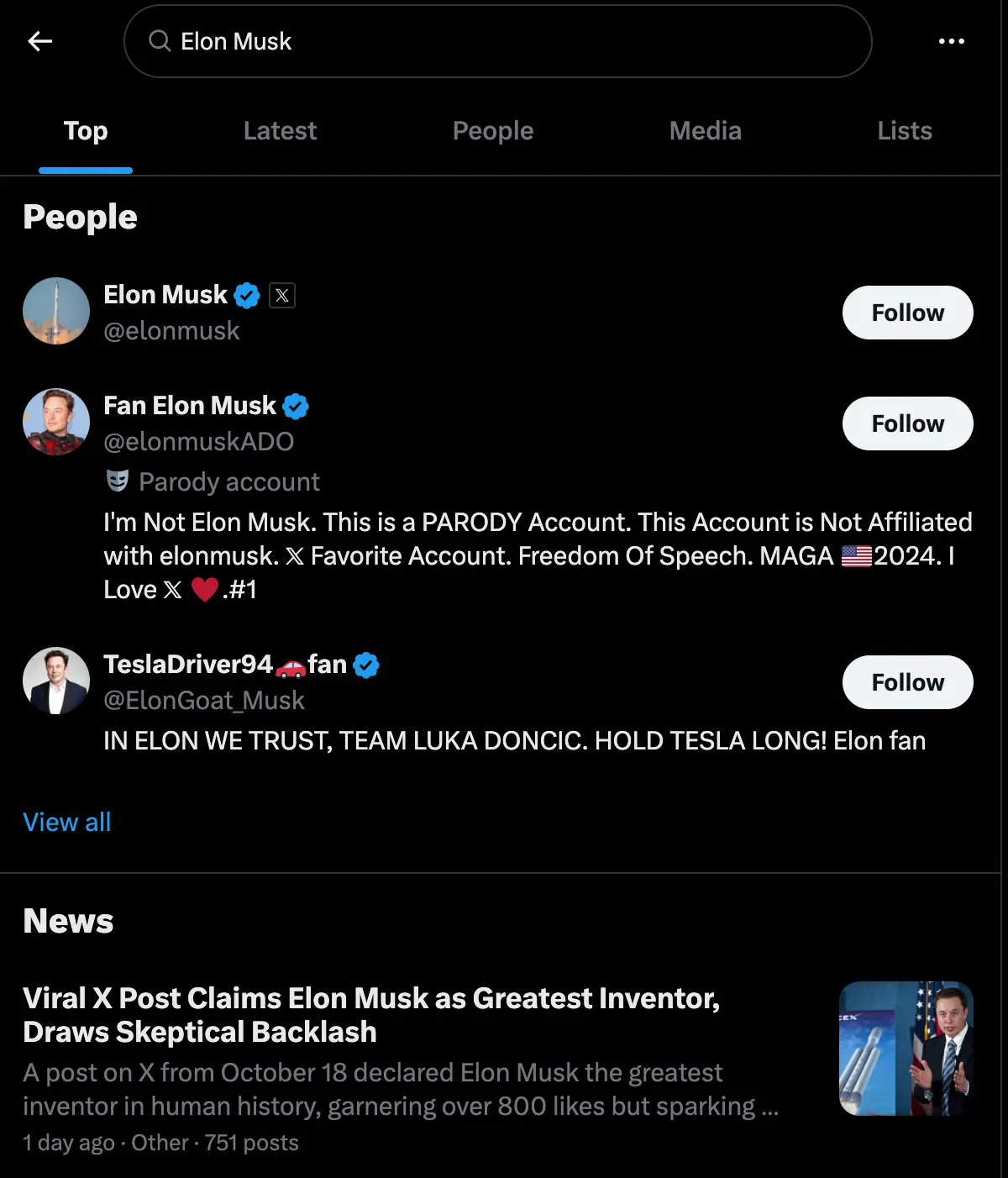Click the Elon Musk search input field
Image resolution: width=1008 pixels, height=1178 pixels.
(x=504, y=41)
